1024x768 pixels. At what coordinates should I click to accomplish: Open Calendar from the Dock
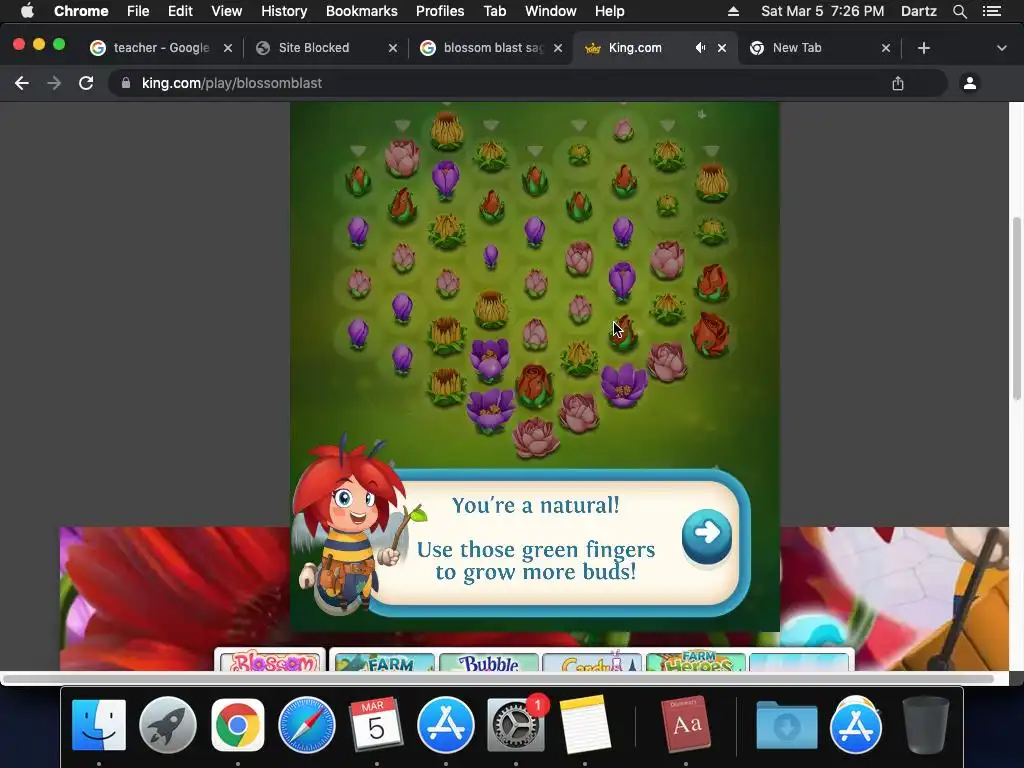376,725
